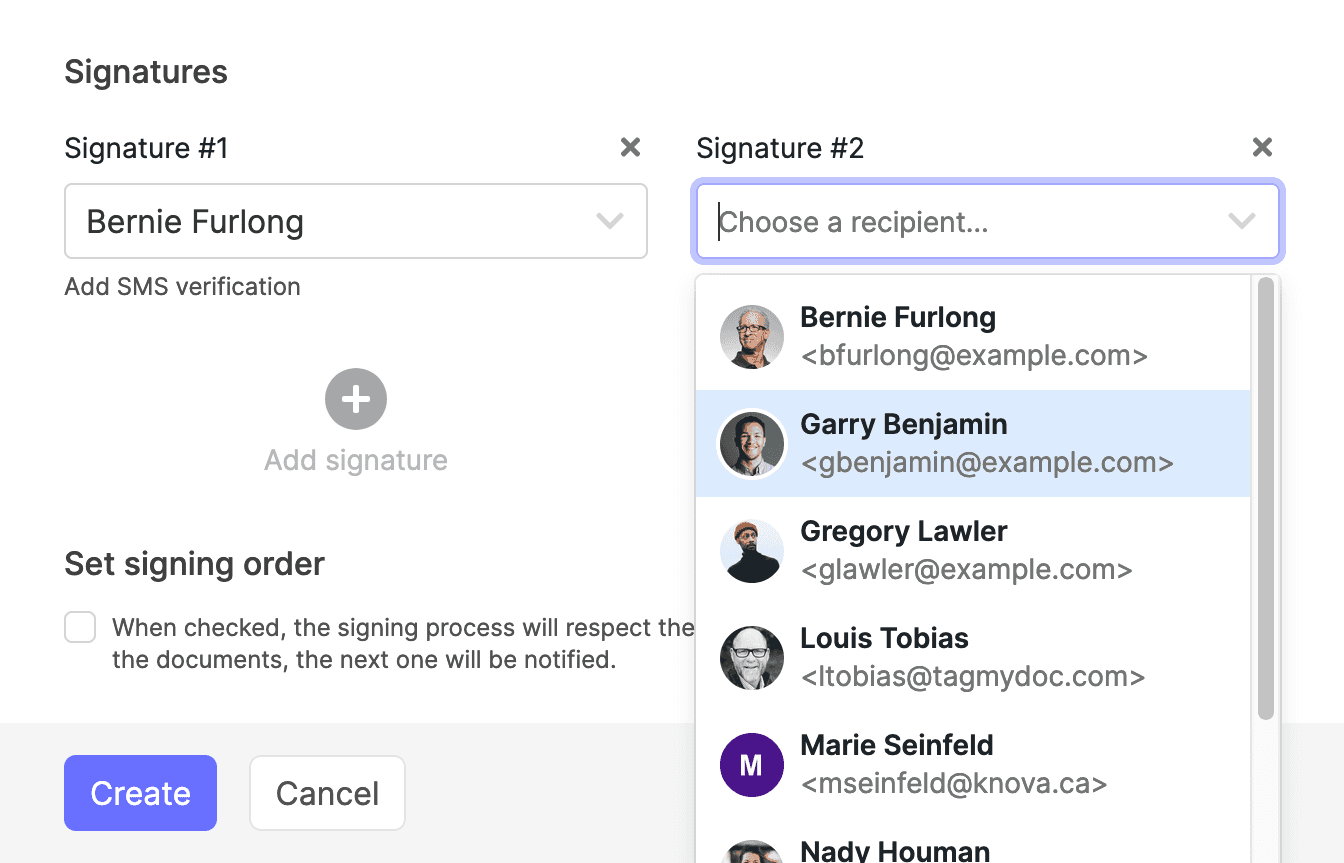Remove Signature #2 with its X icon

pyautogui.click(x=1262, y=148)
